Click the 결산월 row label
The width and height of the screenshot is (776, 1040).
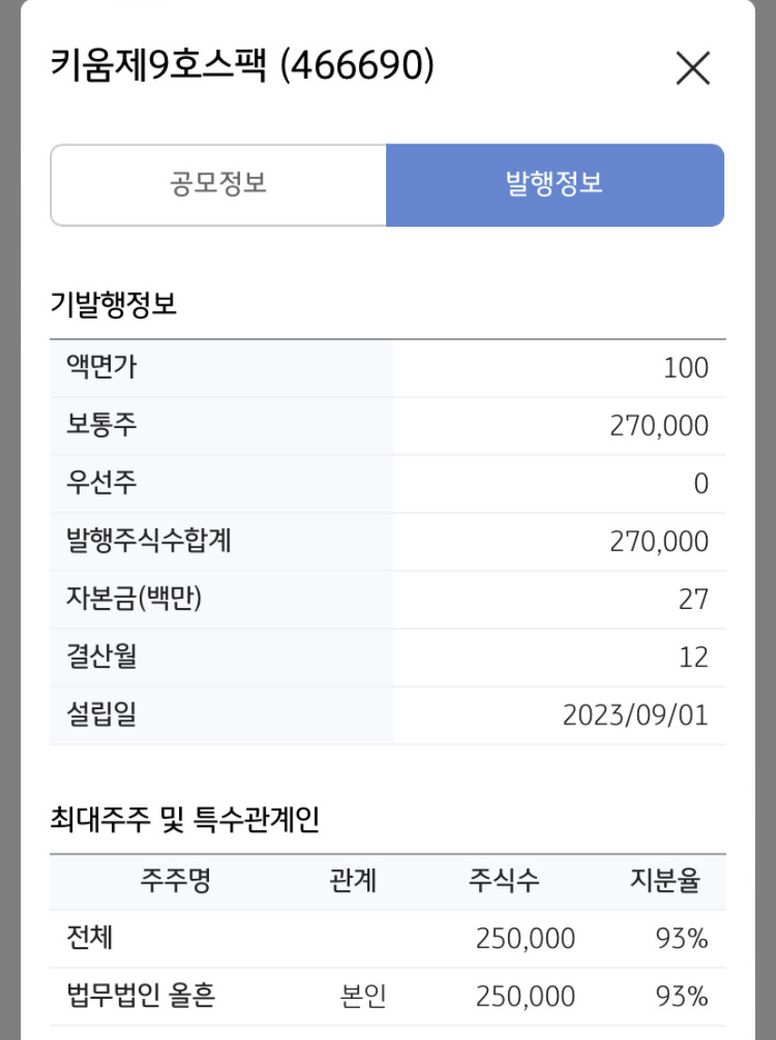click(x=101, y=657)
